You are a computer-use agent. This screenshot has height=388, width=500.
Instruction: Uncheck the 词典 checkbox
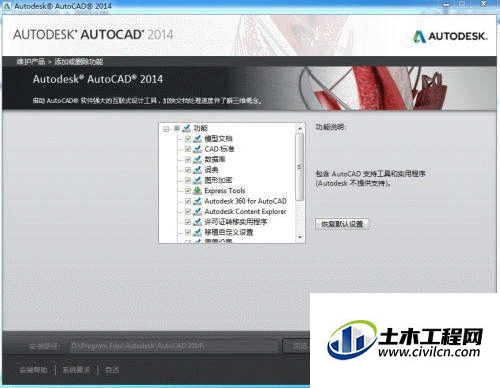tap(188, 170)
